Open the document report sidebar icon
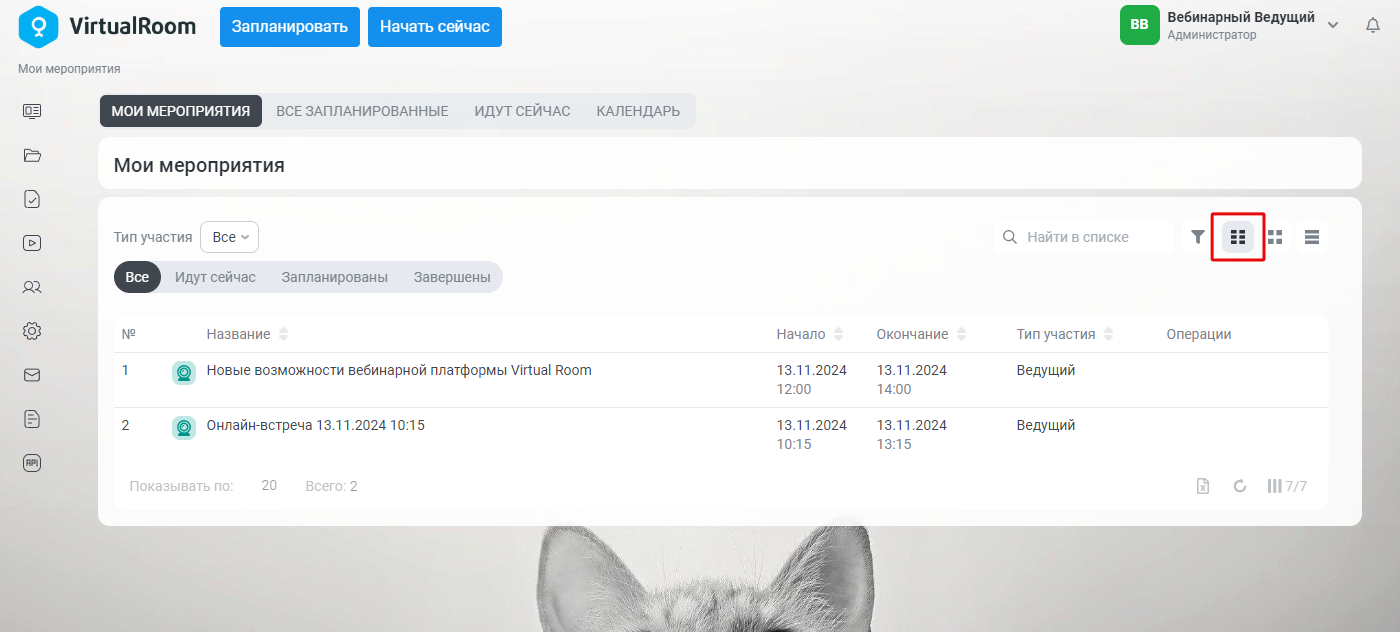Viewport: 1400px width, 632px height. [32, 419]
